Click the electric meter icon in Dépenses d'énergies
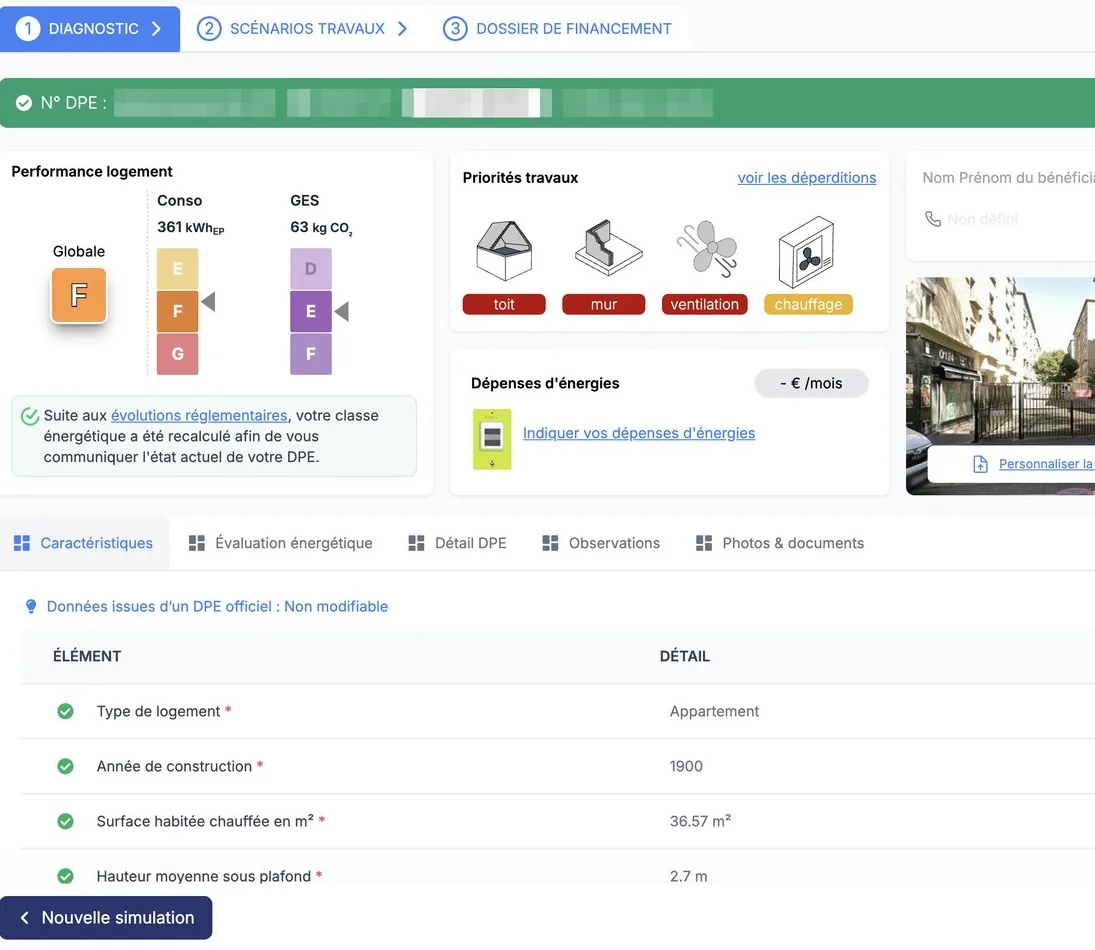 (x=492, y=439)
